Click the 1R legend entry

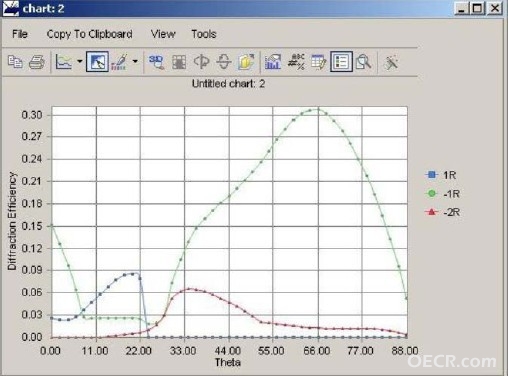(441, 175)
